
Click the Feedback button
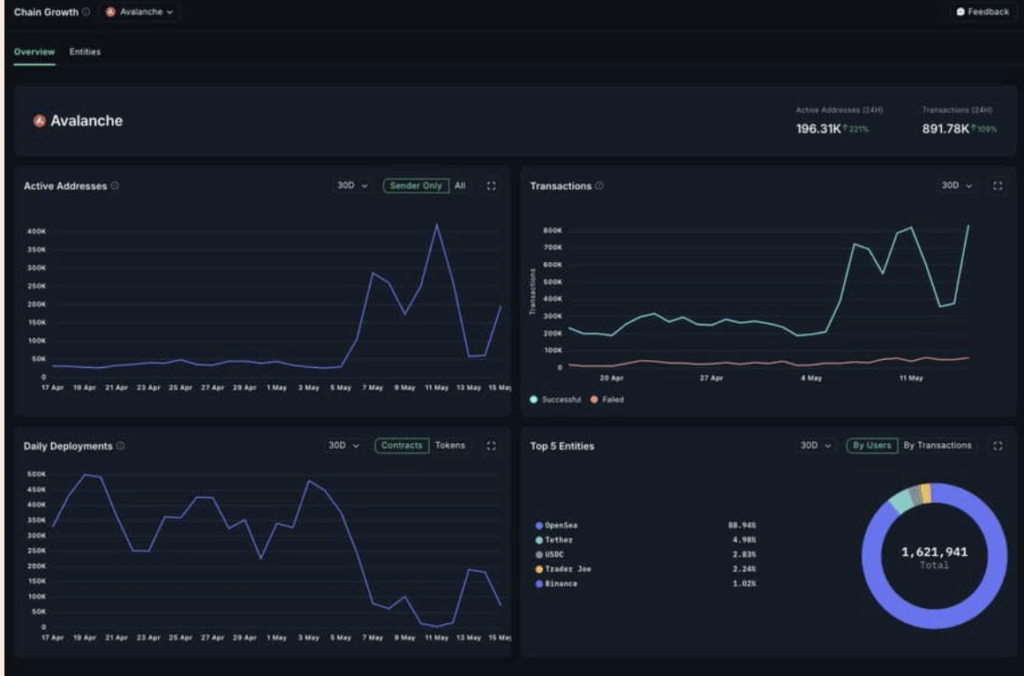click(982, 12)
